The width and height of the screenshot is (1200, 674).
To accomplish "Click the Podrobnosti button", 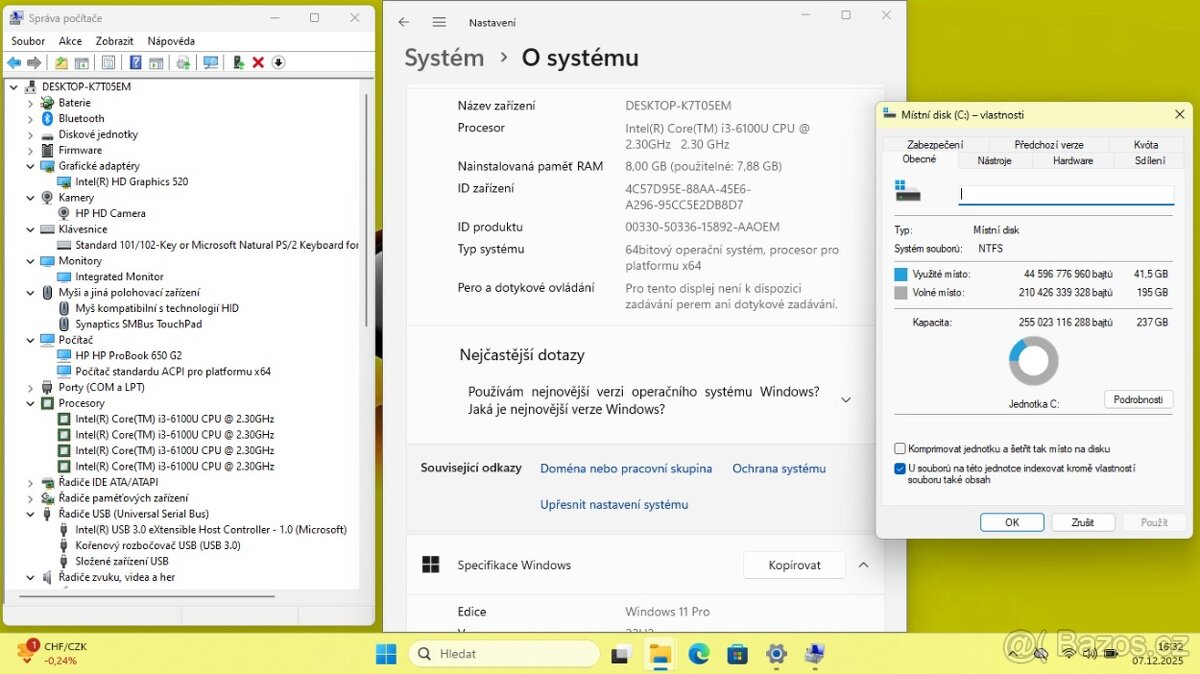I will click(1138, 399).
